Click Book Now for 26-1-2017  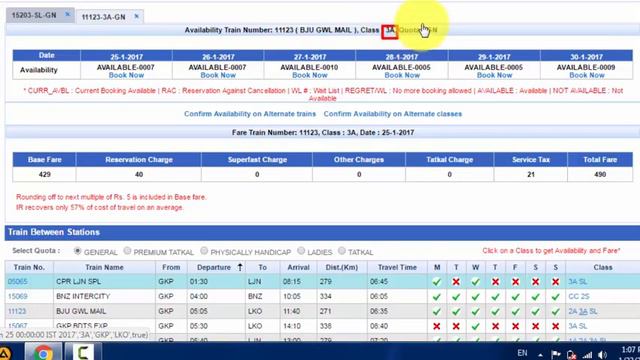(x=218, y=75)
